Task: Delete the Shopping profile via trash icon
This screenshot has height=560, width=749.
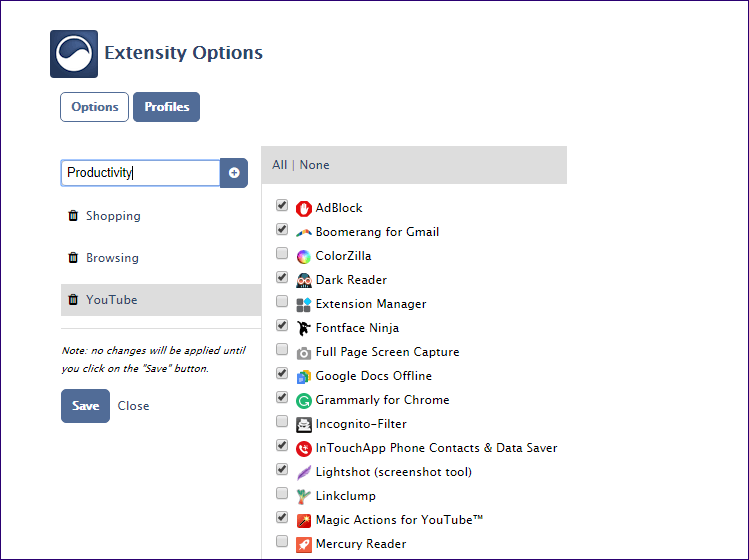Action: (73, 215)
